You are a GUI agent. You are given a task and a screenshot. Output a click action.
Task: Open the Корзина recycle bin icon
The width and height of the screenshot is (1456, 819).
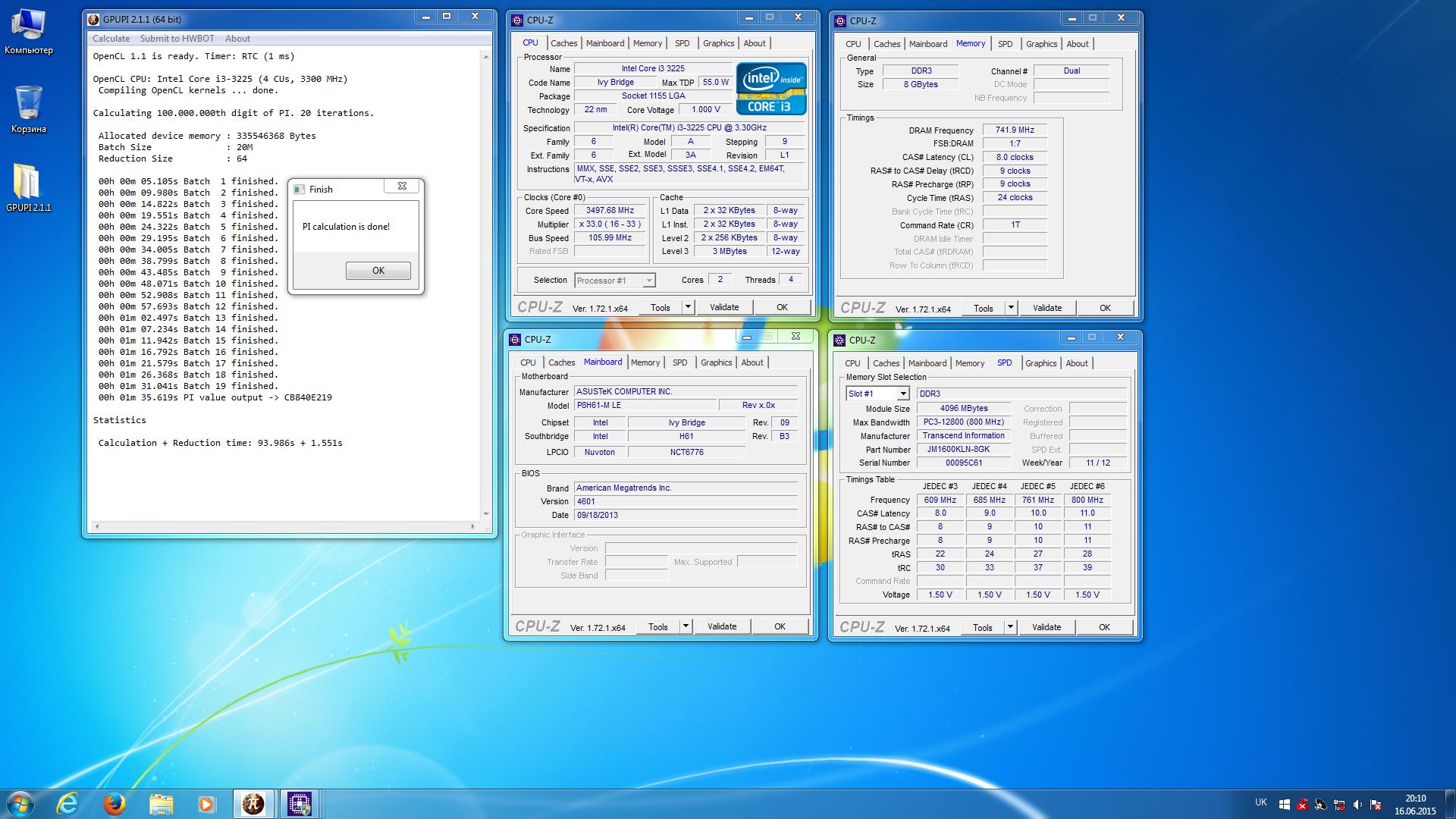click(x=28, y=109)
